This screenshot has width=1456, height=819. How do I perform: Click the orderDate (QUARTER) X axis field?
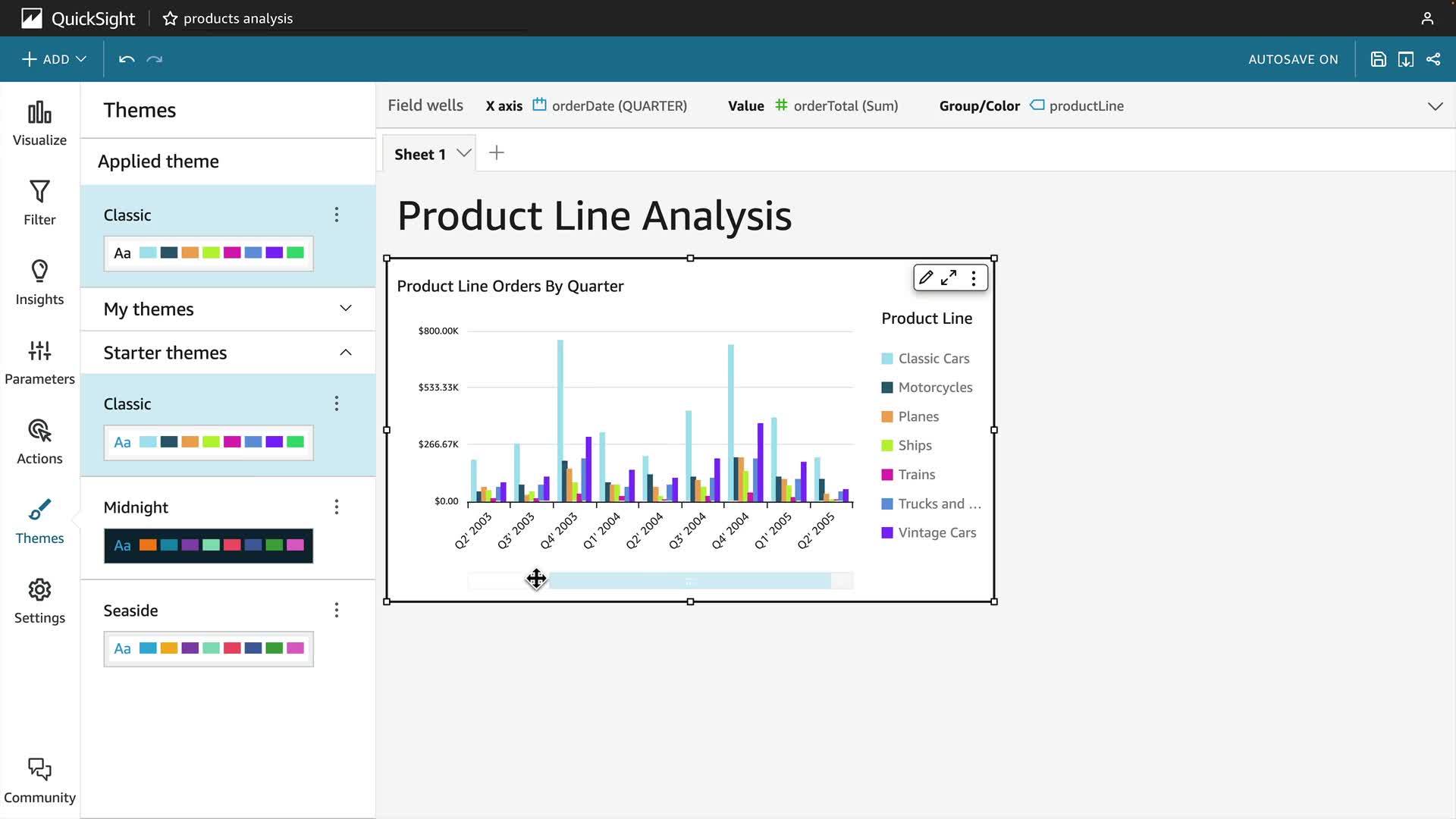pyautogui.click(x=619, y=106)
